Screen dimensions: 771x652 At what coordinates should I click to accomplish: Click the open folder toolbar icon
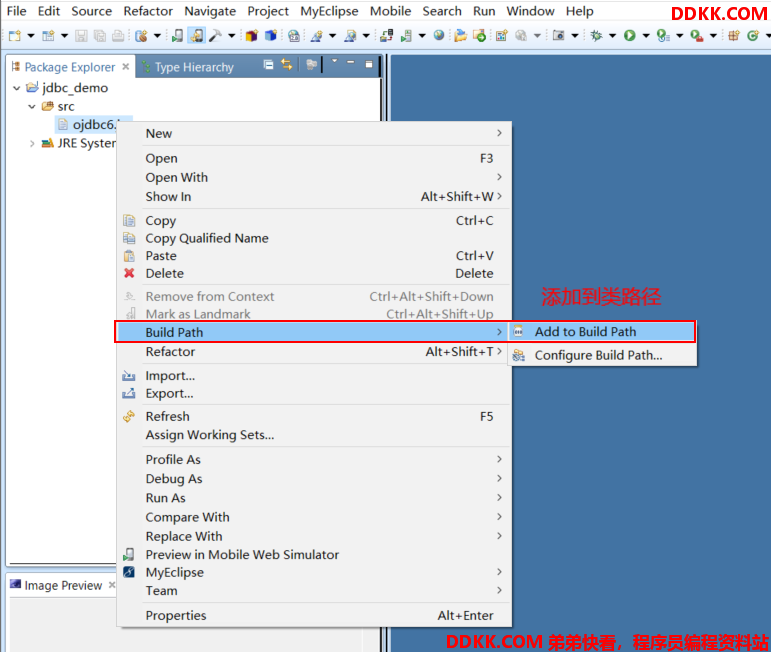tap(460, 35)
